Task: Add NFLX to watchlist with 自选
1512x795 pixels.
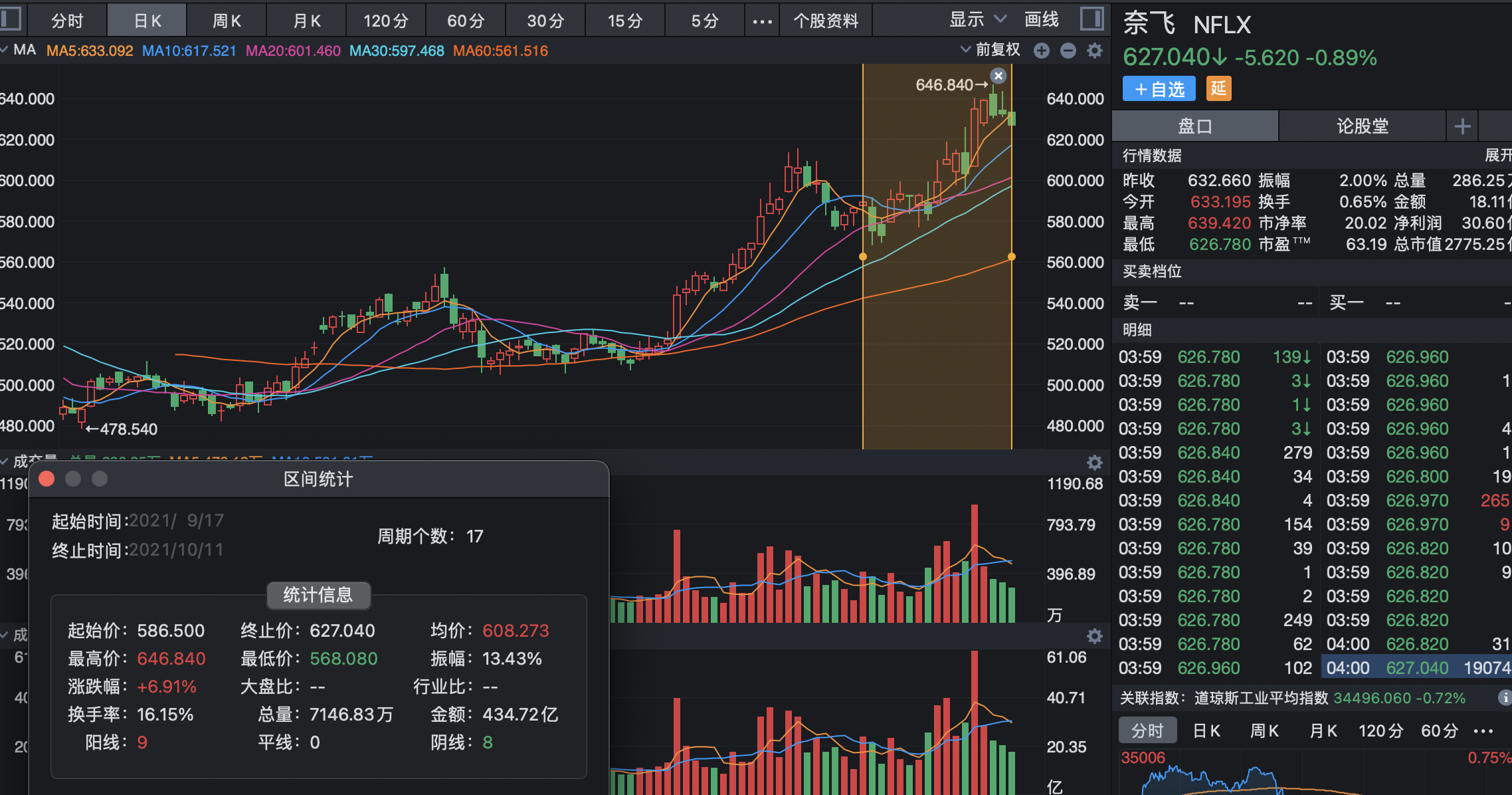Action: coord(1159,88)
